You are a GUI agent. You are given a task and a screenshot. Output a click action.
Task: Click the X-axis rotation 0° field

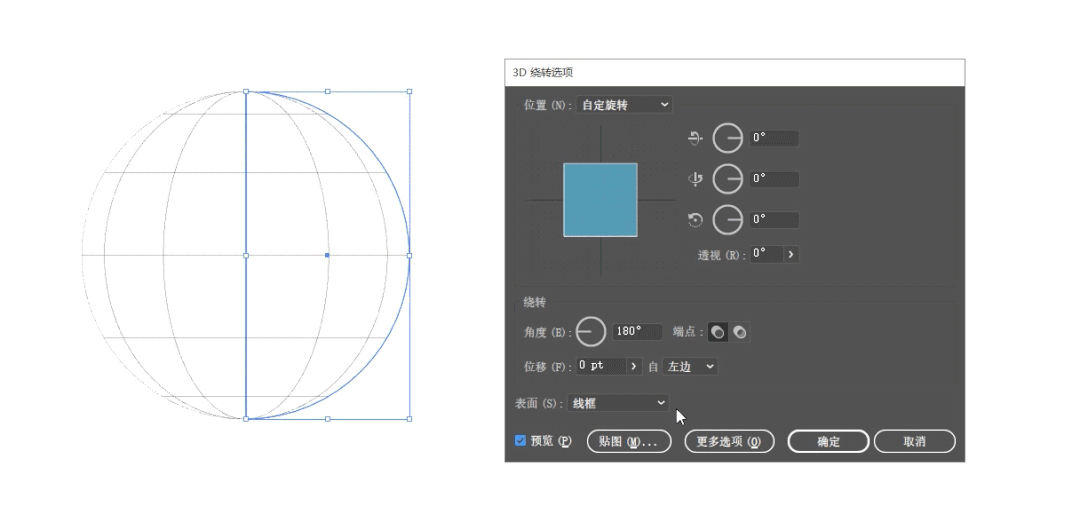(774, 138)
